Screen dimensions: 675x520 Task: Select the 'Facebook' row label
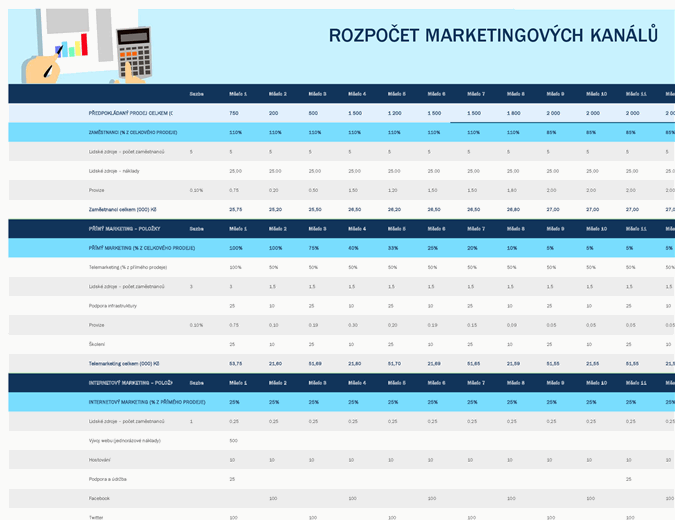tap(99, 497)
